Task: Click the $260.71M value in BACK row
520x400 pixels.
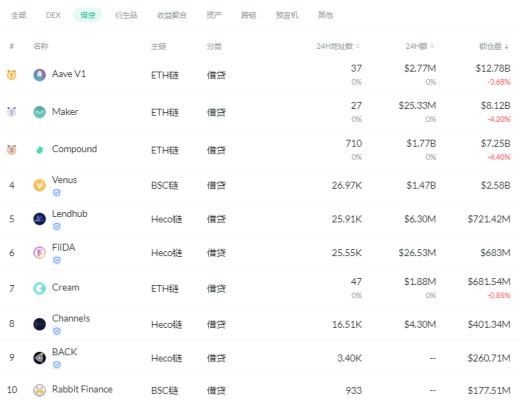Action: tap(489, 358)
